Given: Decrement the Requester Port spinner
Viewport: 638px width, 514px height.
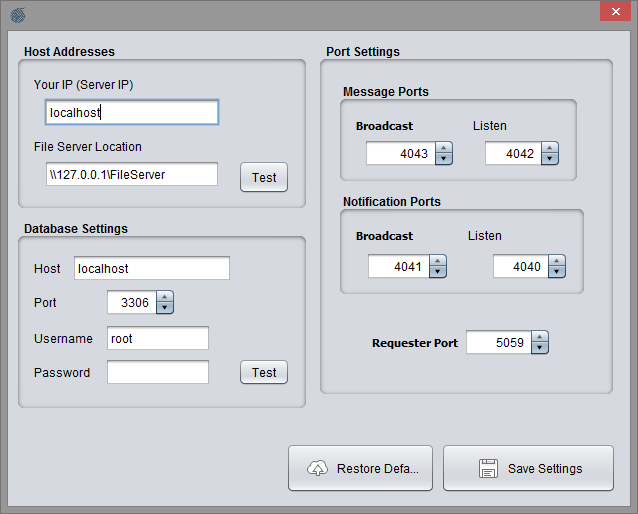Looking at the screenshot, I should tap(540, 348).
